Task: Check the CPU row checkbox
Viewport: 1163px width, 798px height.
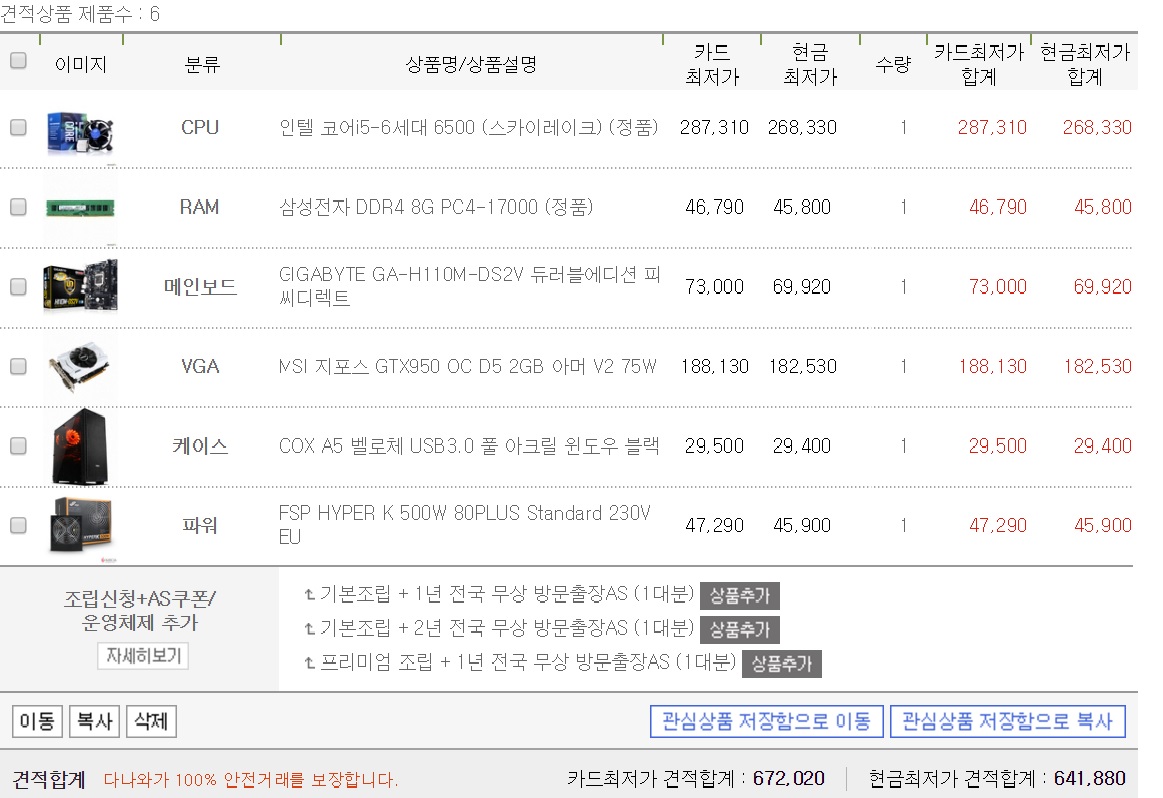Action: 18,128
